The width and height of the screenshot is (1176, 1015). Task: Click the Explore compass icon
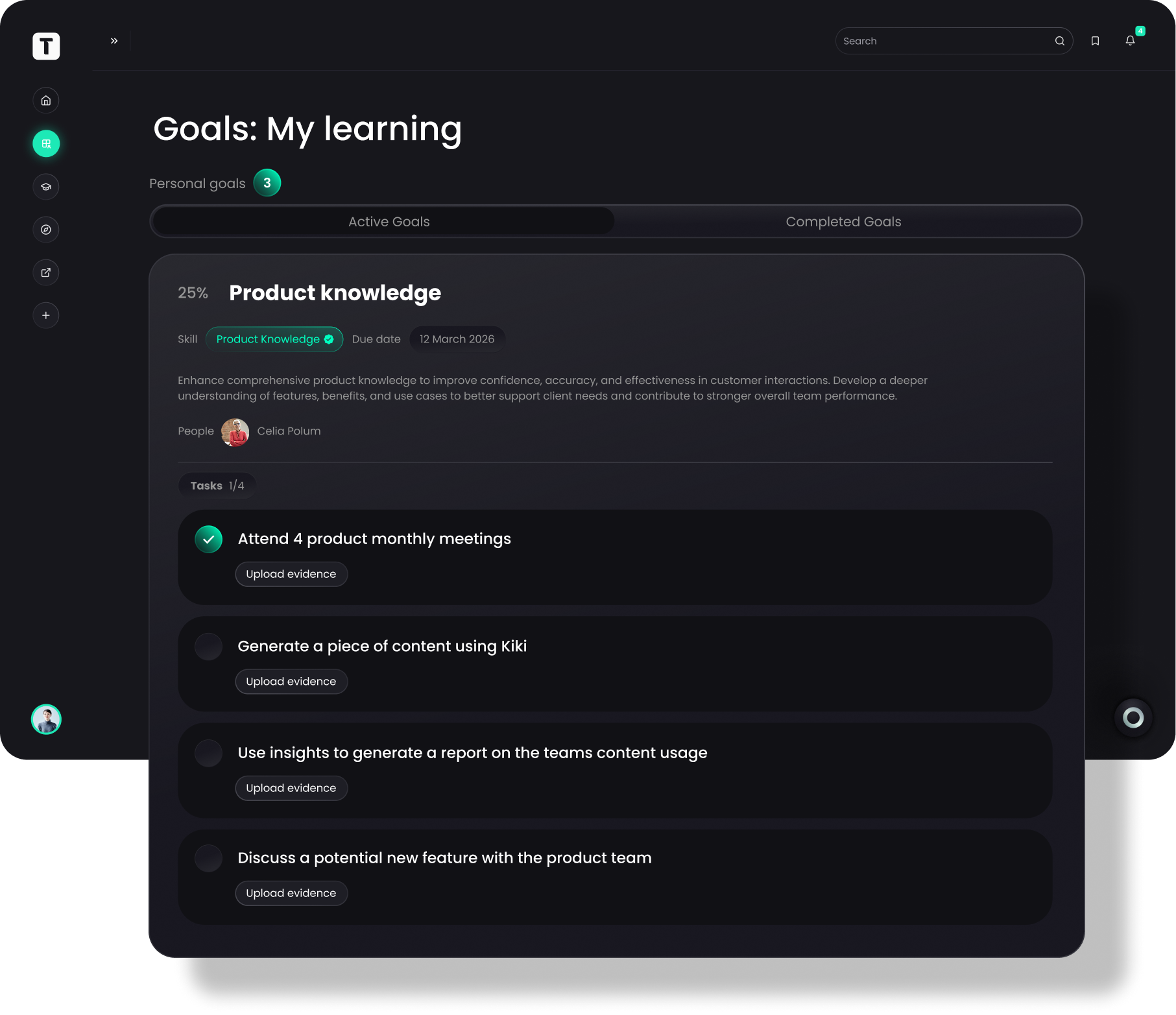(x=45, y=229)
